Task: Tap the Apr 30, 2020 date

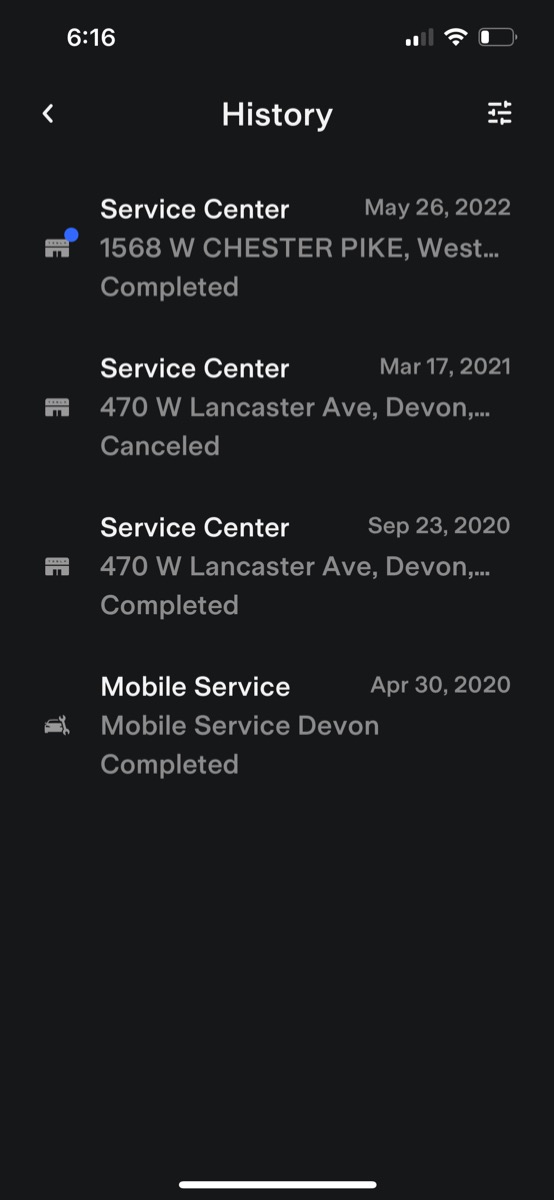Action: tap(440, 685)
